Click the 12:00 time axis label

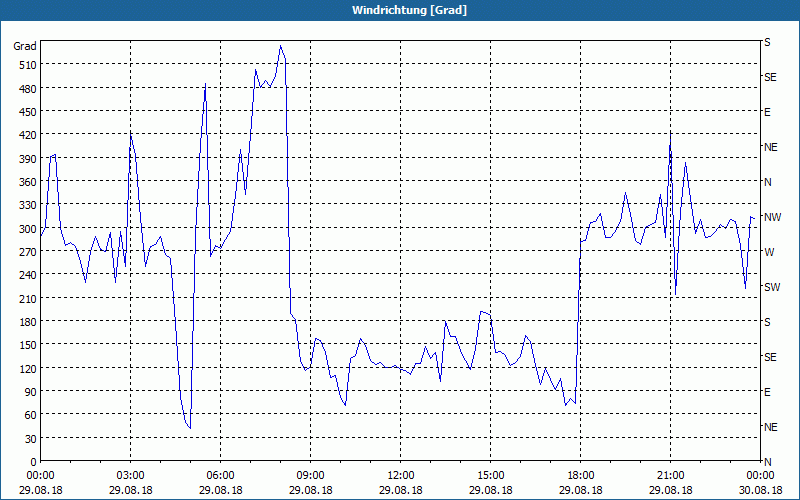point(401,476)
